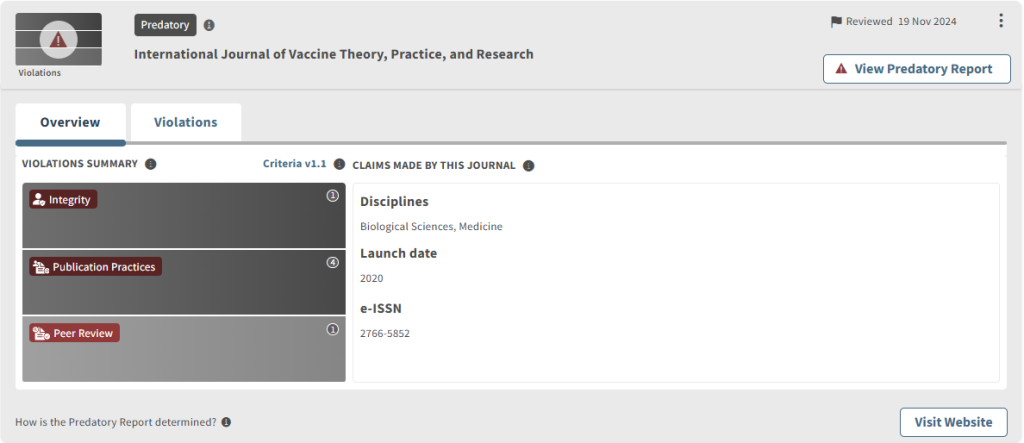
Task: Click info icon next to Claims Made heading
Action: (x=528, y=166)
